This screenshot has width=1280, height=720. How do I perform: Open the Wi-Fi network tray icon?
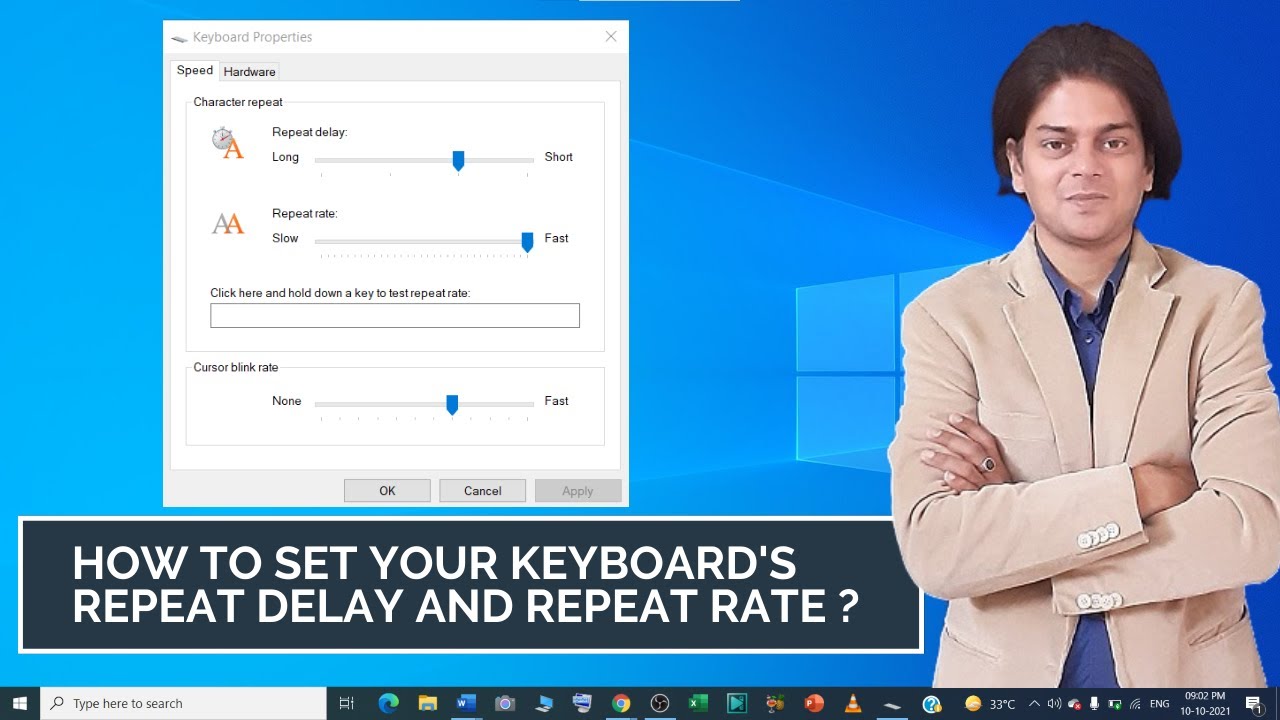click(1135, 704)
